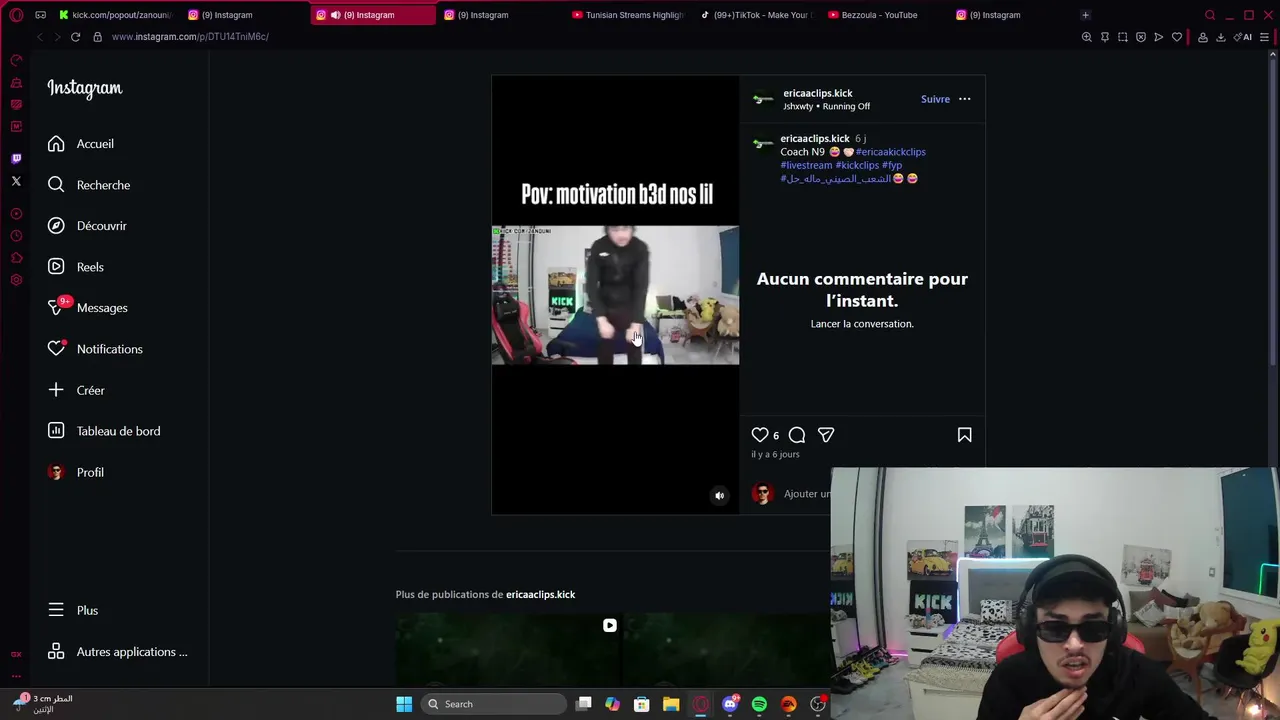
Task: Open the reel thumbnail below post
Action: 508,650
